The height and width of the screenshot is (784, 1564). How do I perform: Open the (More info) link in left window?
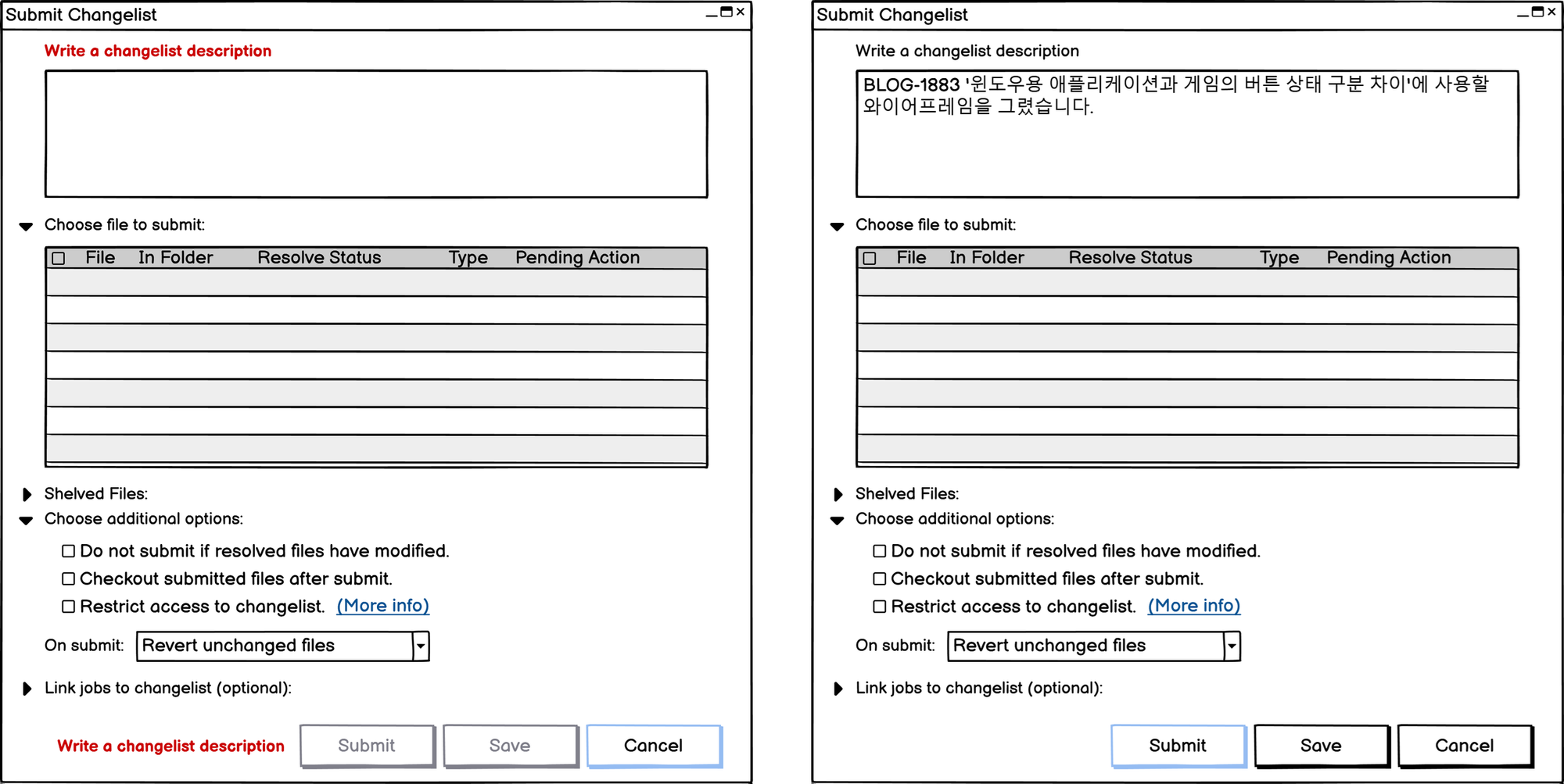(383, 606)
